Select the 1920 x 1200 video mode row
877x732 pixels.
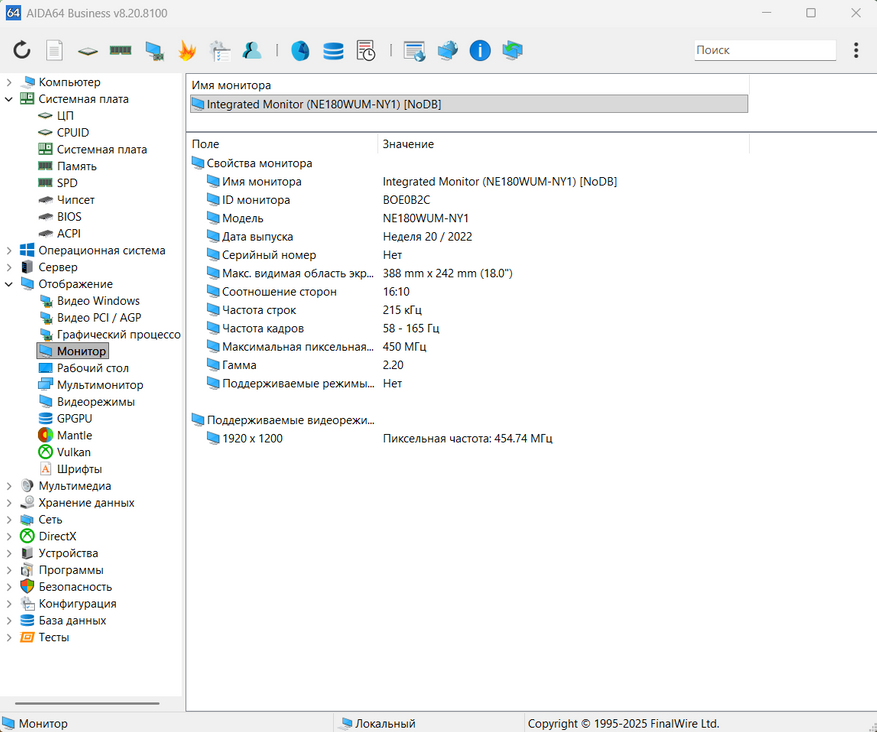point(469,438)
